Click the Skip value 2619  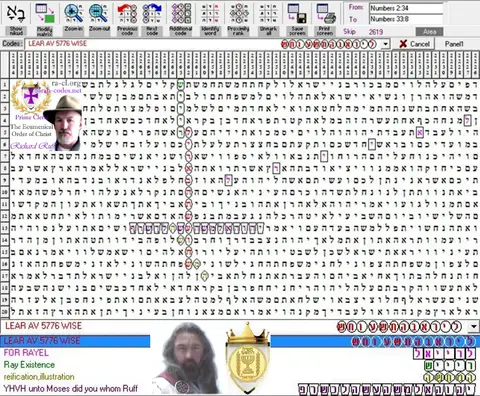click(x=376, y=32)
